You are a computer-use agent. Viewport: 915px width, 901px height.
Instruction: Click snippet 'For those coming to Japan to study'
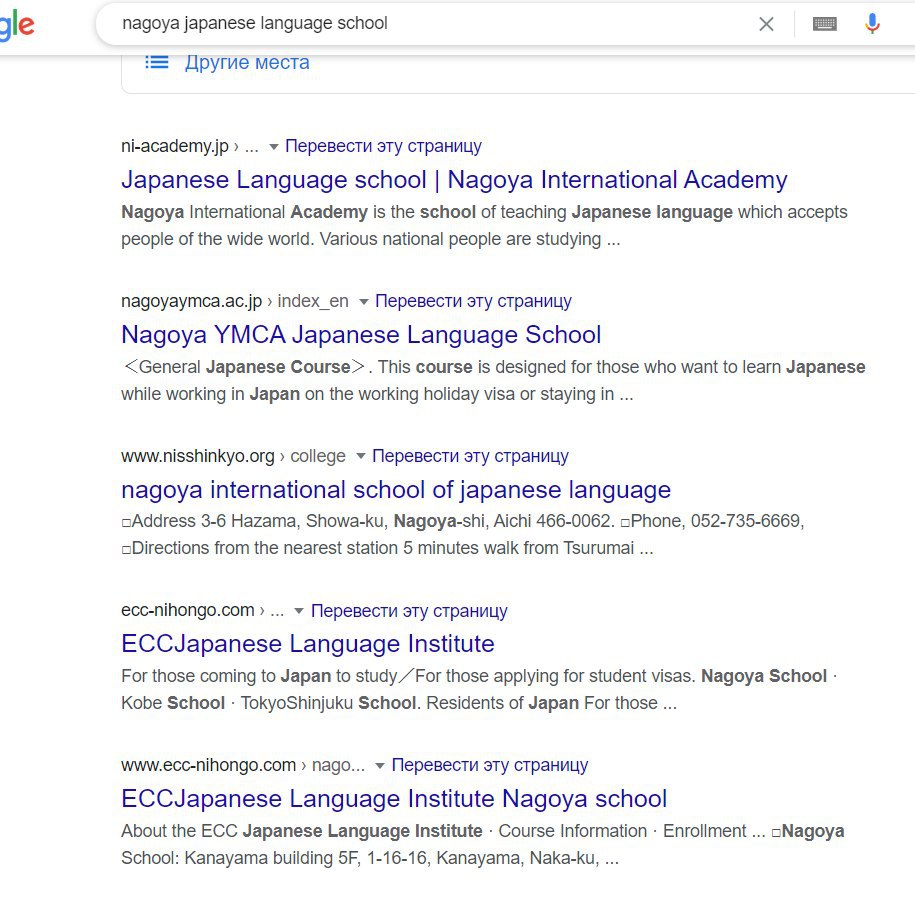point(479,689)
